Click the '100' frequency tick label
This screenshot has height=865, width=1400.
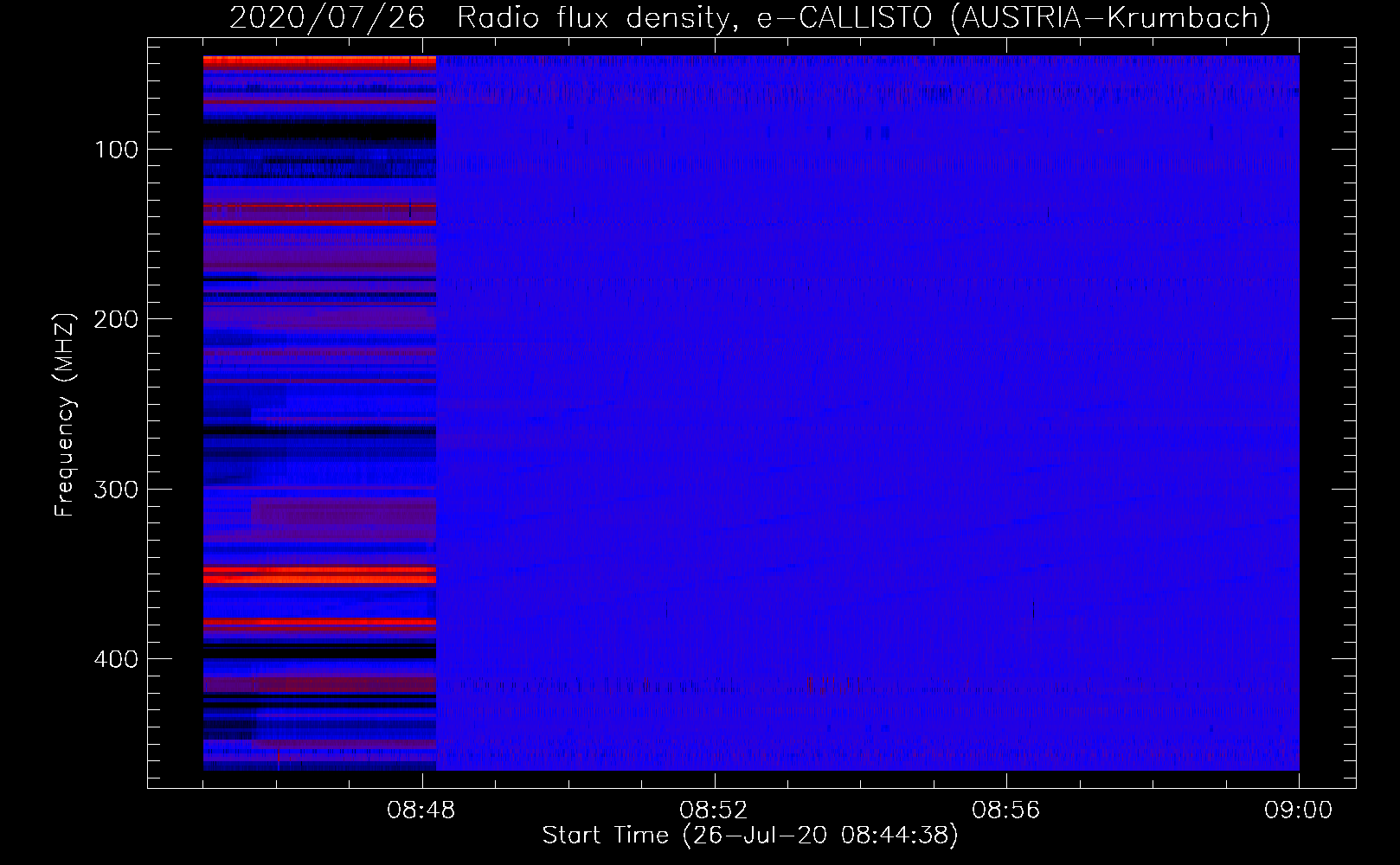pyautogui.click(x=117, y=150)
